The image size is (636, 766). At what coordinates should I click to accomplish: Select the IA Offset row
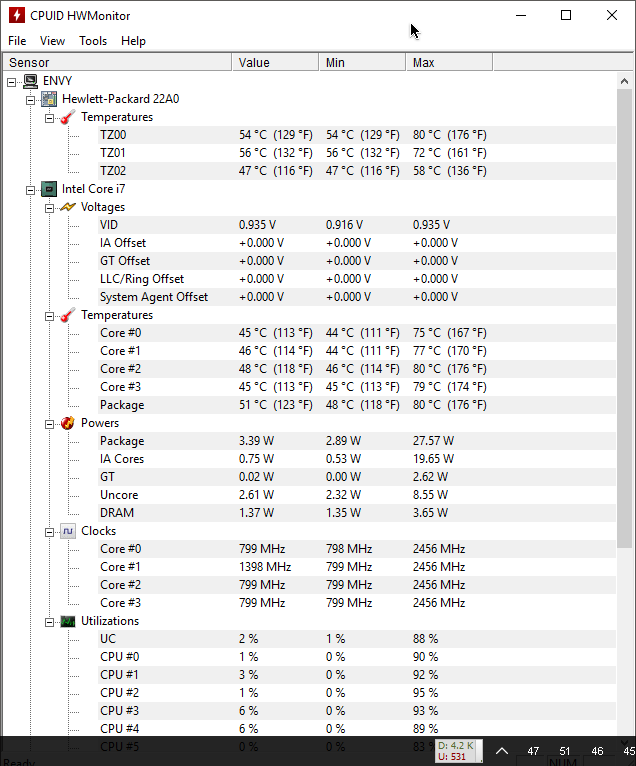pos(357,243)
